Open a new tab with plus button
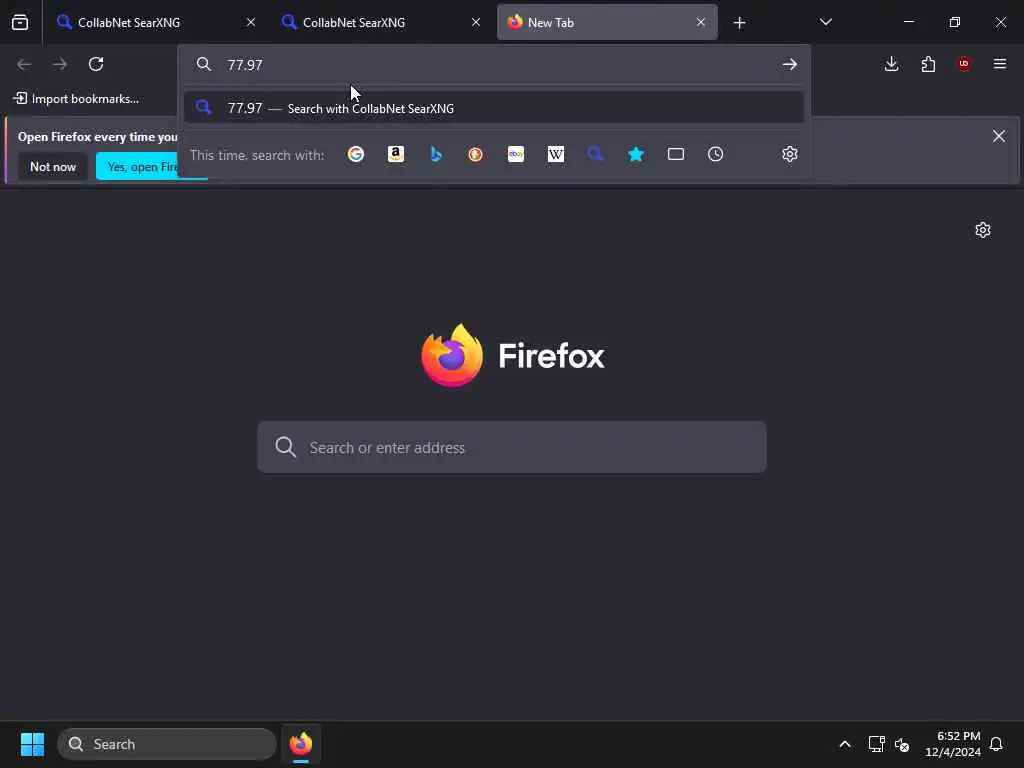The width and height of the screenshot is (1024, 768). click(x=739, y=23)
